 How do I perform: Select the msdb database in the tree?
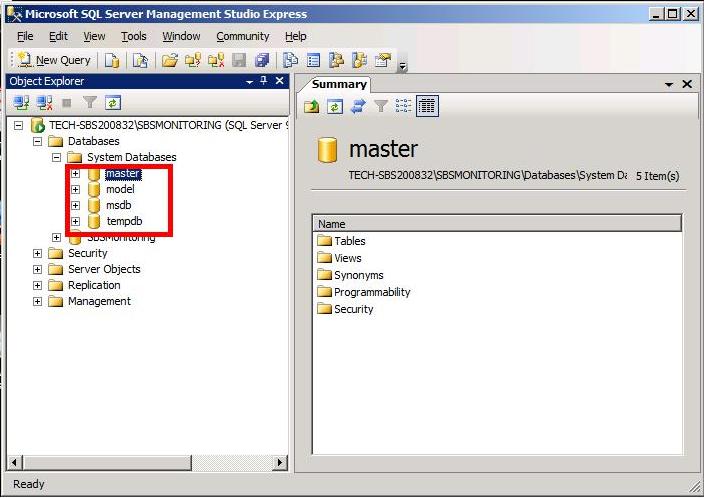pyautogui.click(x=119, y=206)
